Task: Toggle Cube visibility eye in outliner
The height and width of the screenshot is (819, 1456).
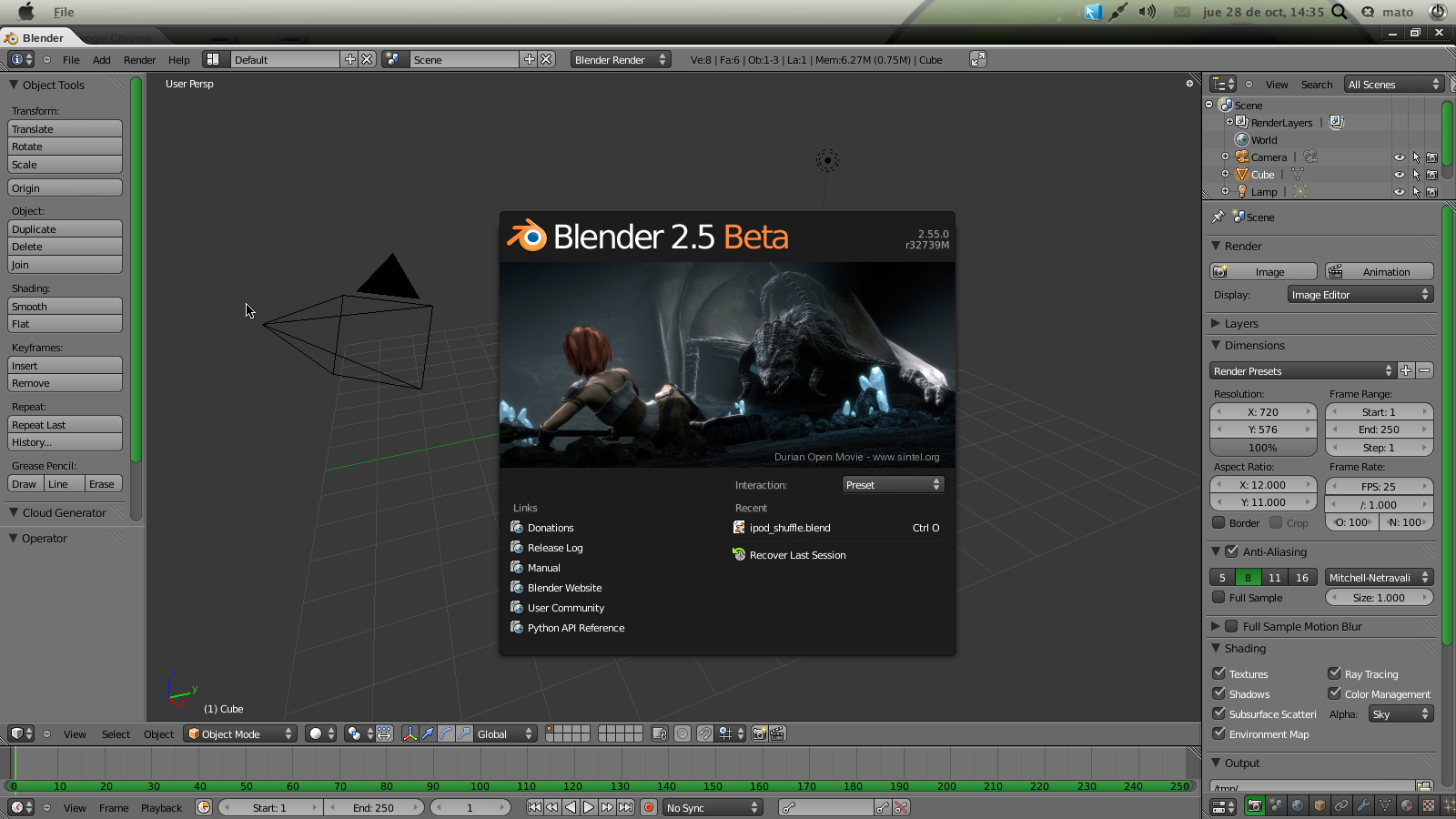Action: coord(1400,175)
